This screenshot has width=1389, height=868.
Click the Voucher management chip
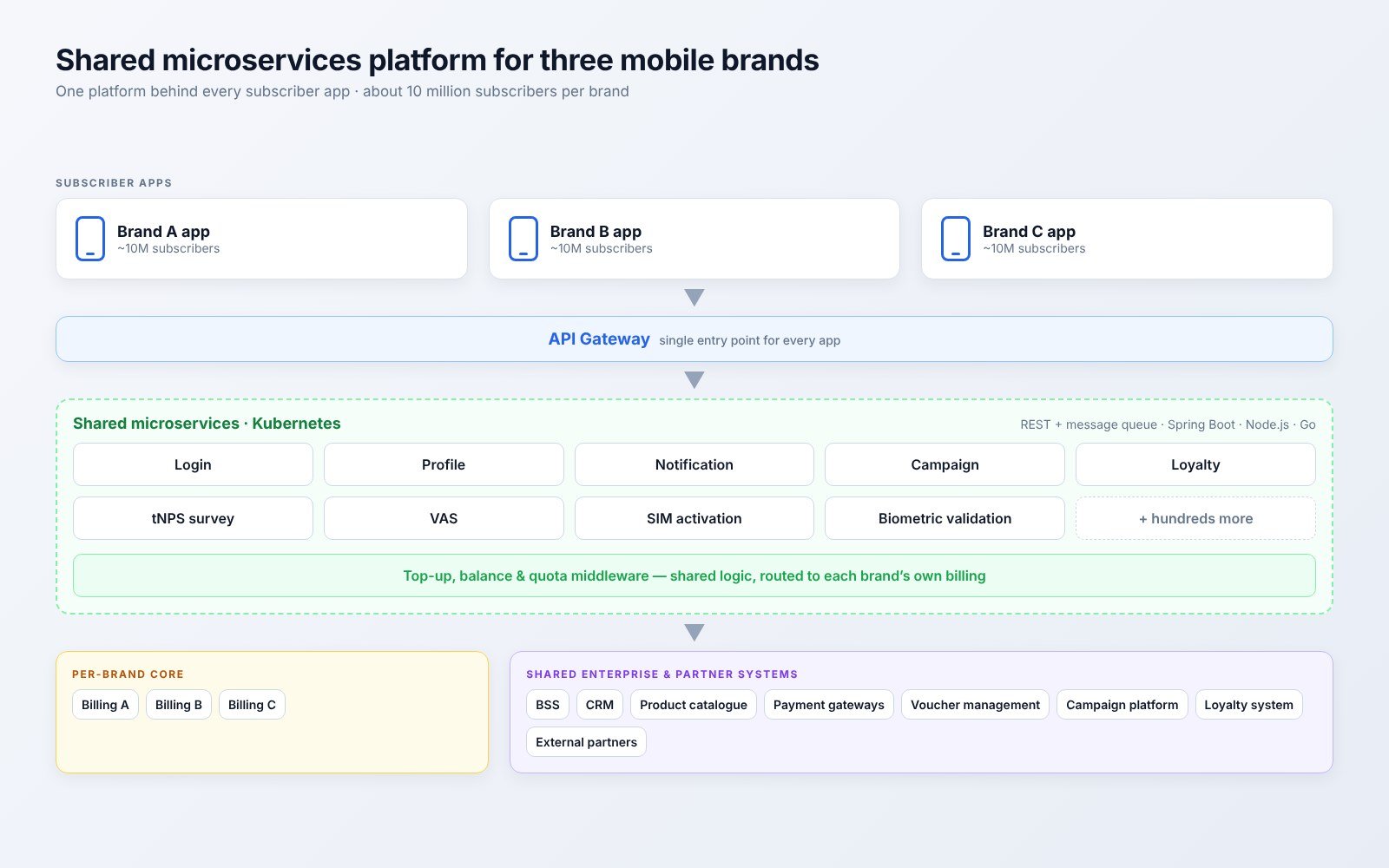[x=975, y=705]
